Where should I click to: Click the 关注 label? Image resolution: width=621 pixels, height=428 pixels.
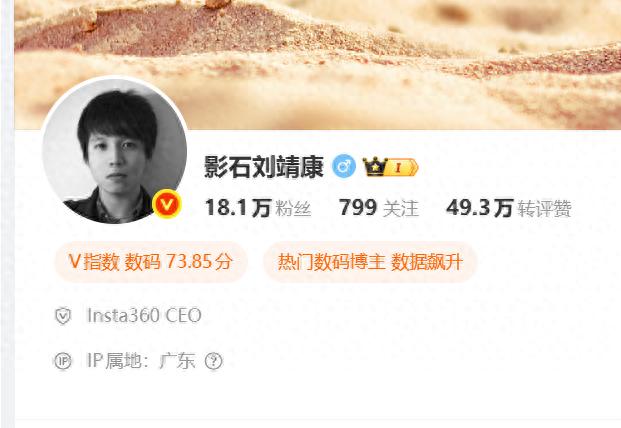point(401,209)
